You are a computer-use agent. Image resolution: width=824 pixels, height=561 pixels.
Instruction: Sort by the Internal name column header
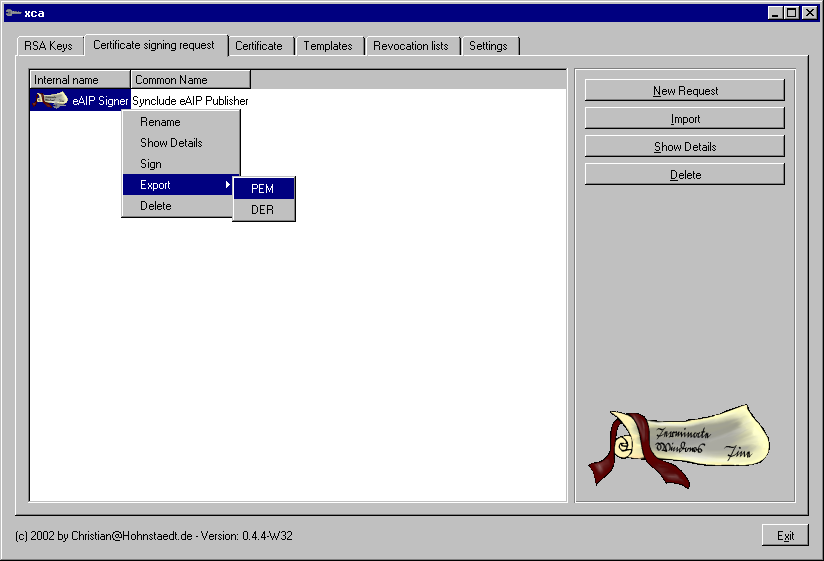tap(80, 79)
